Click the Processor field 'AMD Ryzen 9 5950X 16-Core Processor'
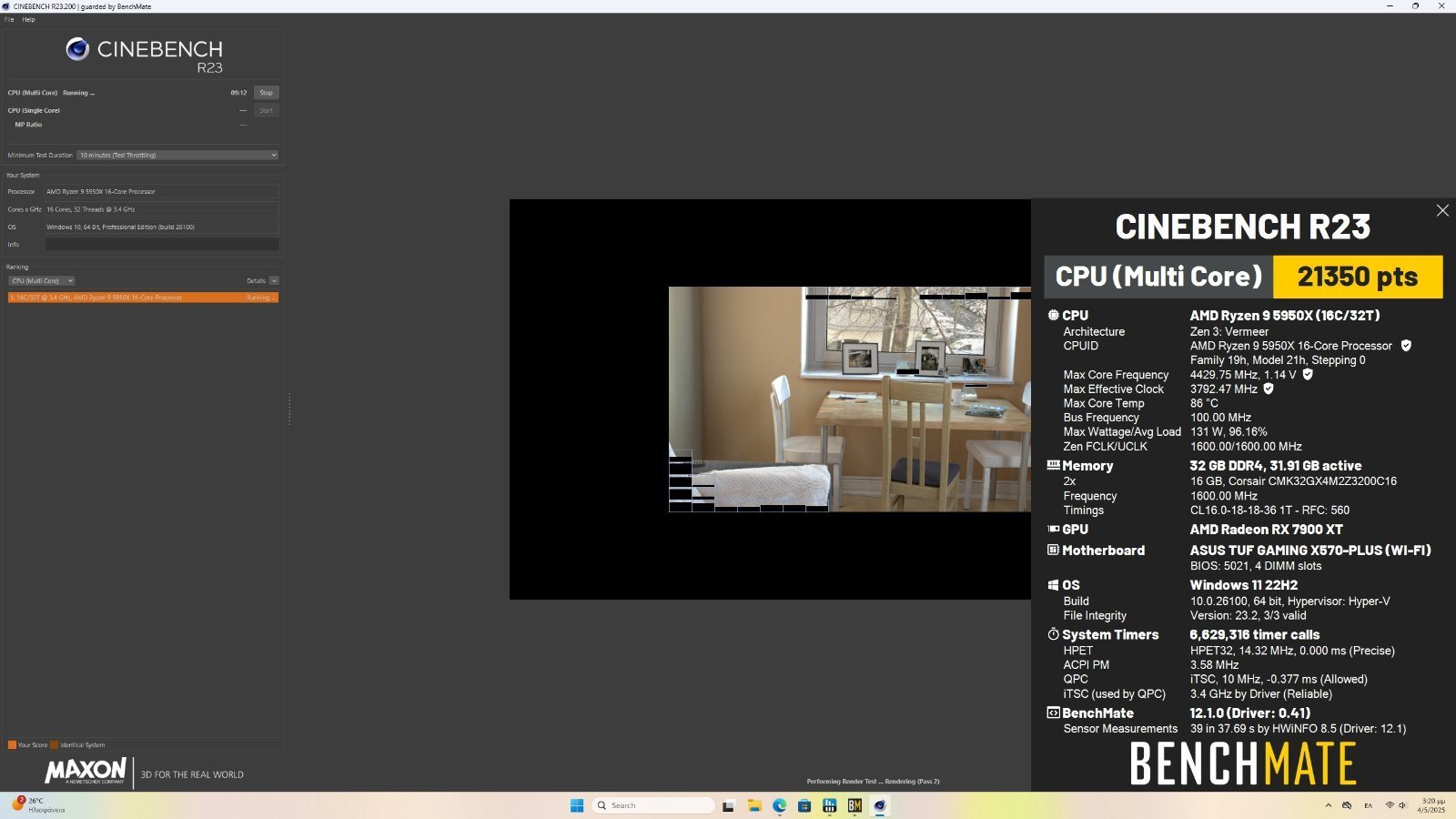This screenshot has height=819, width=1456. click(162, 191)
